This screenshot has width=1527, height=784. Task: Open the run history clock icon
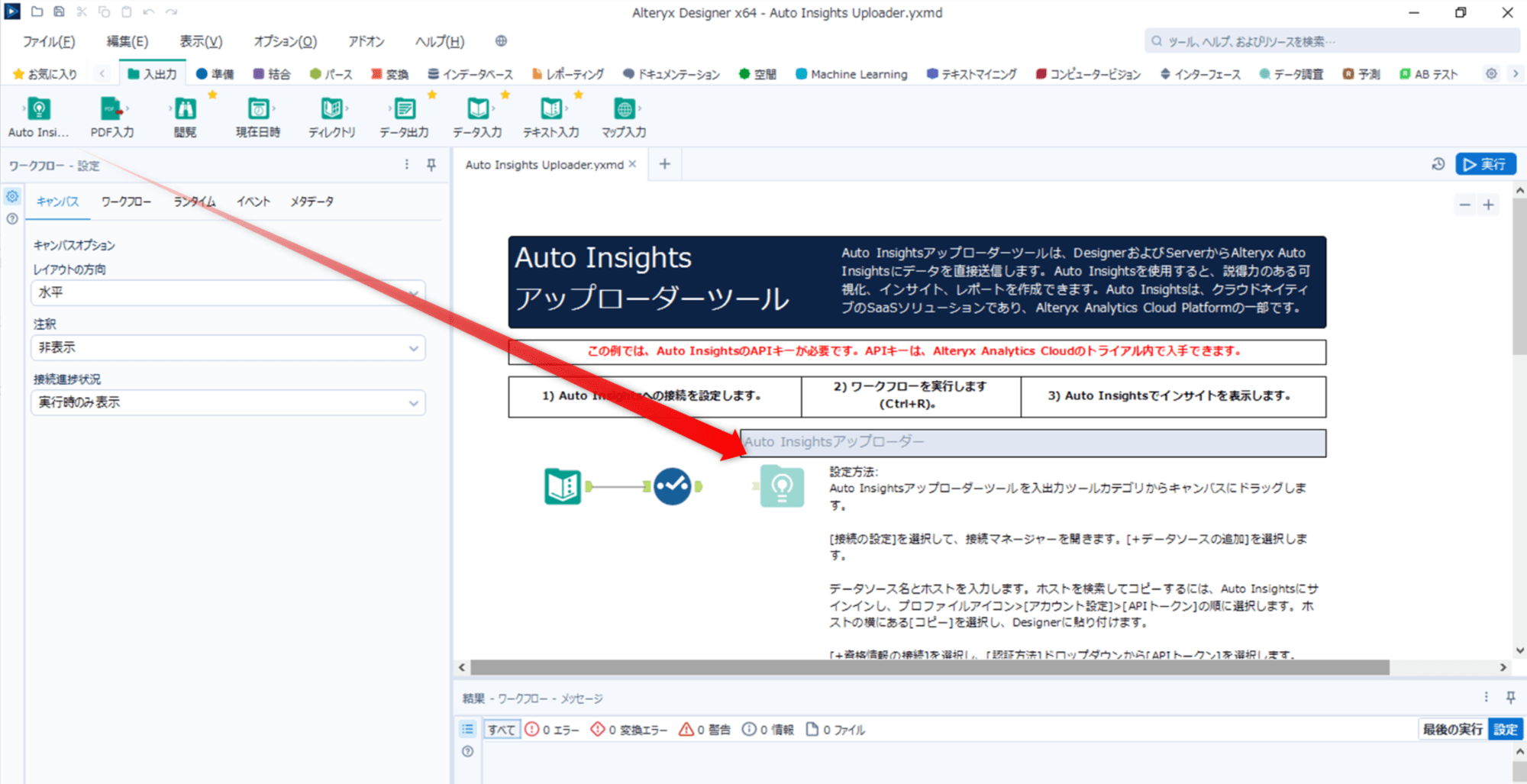(1438, 164)
